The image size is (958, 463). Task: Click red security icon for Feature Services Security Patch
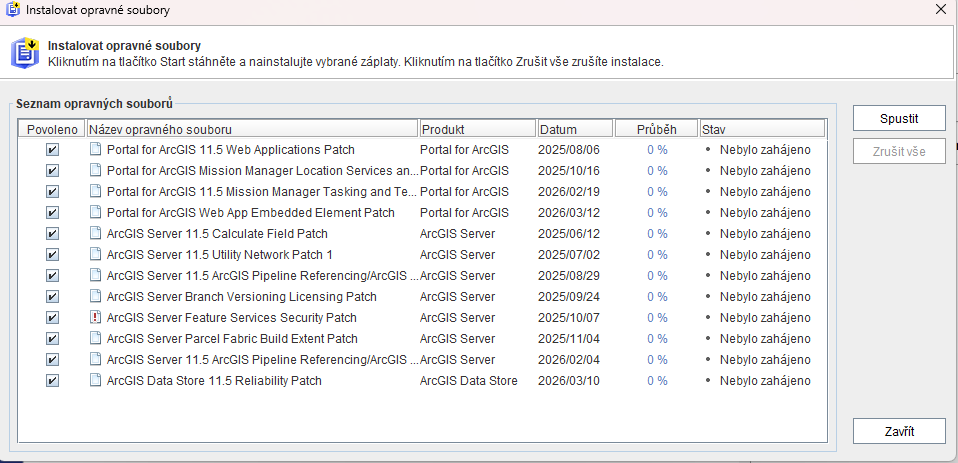pyautogui.click(x=95, y=318)
